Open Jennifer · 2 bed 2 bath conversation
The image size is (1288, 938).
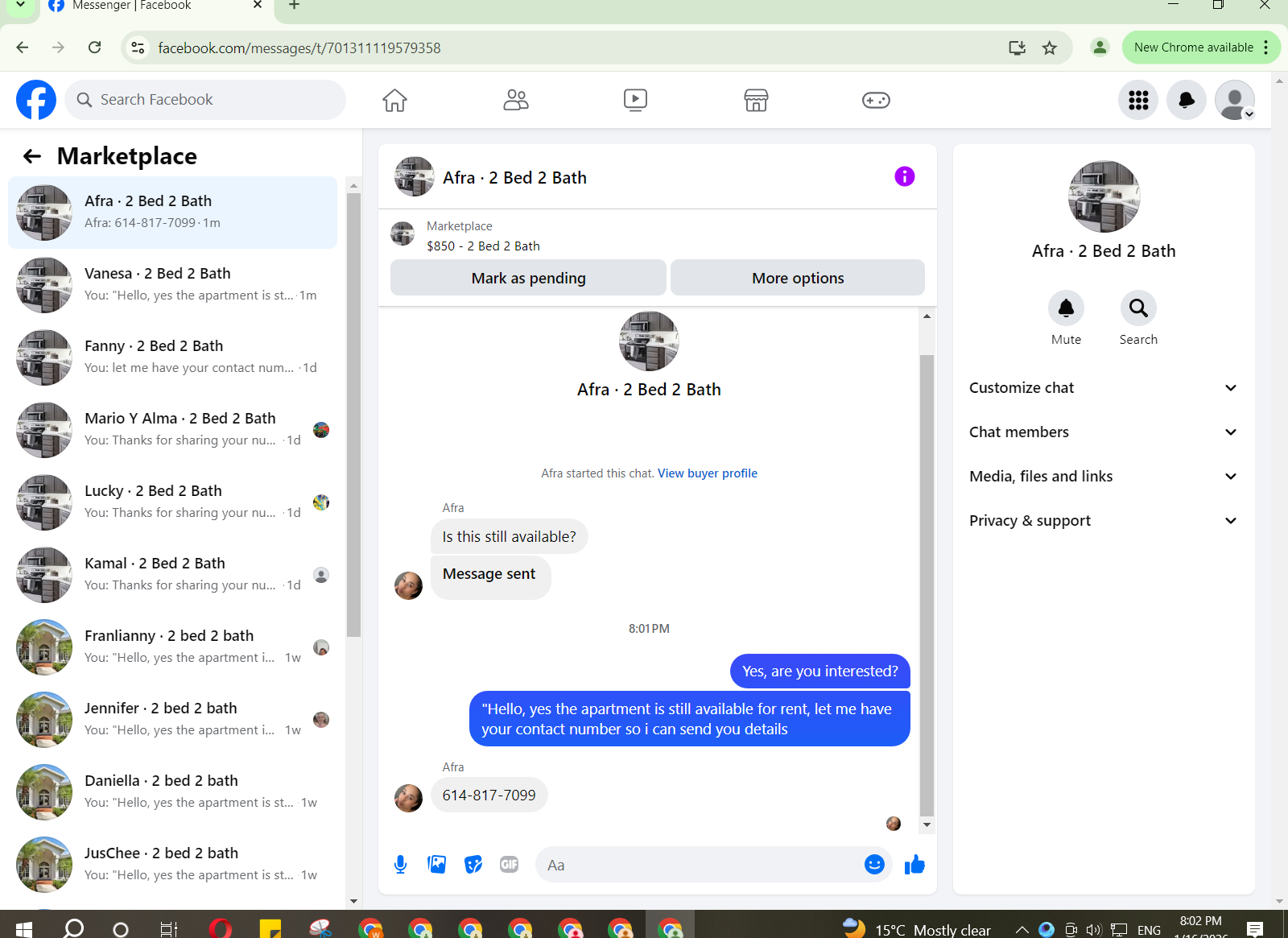(x=173, y=720)
